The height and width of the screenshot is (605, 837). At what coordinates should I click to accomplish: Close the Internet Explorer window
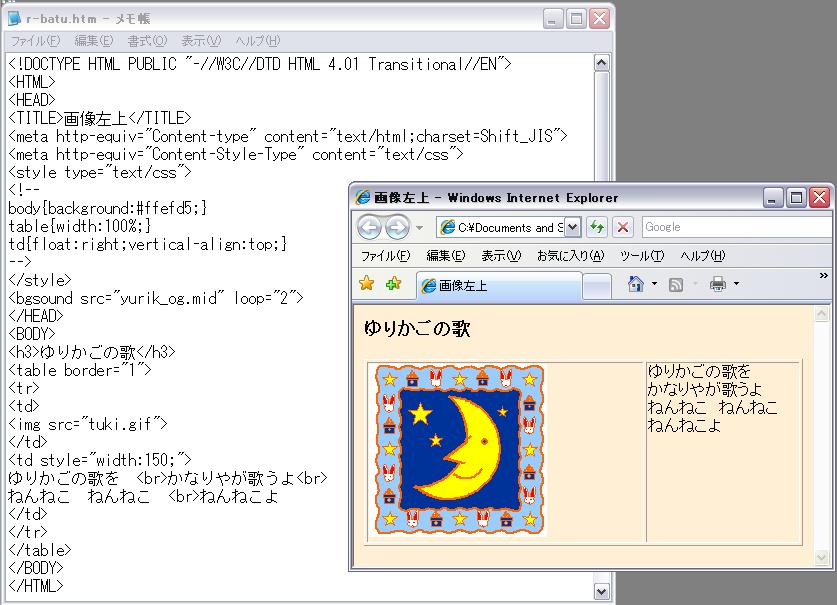819,198
